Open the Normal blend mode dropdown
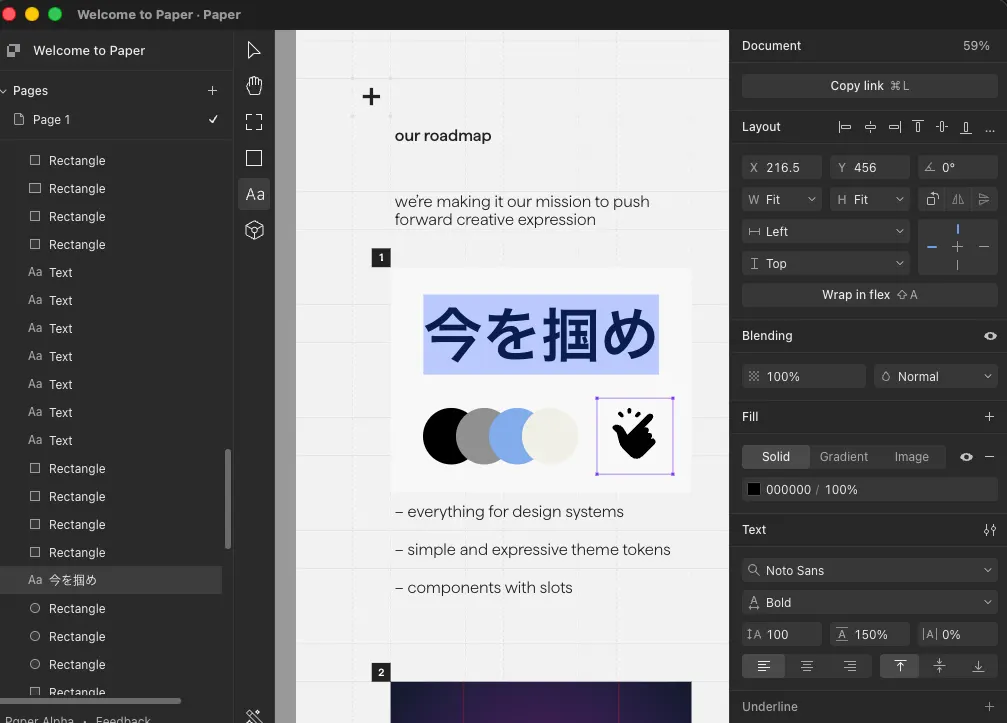The image size is (1007, 723). click(x=936, y=376)
